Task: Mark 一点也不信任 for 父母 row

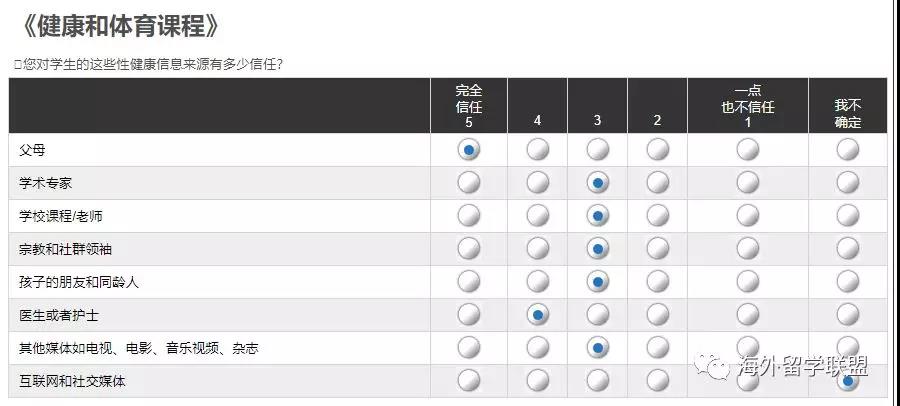Action: click(748, 150)
